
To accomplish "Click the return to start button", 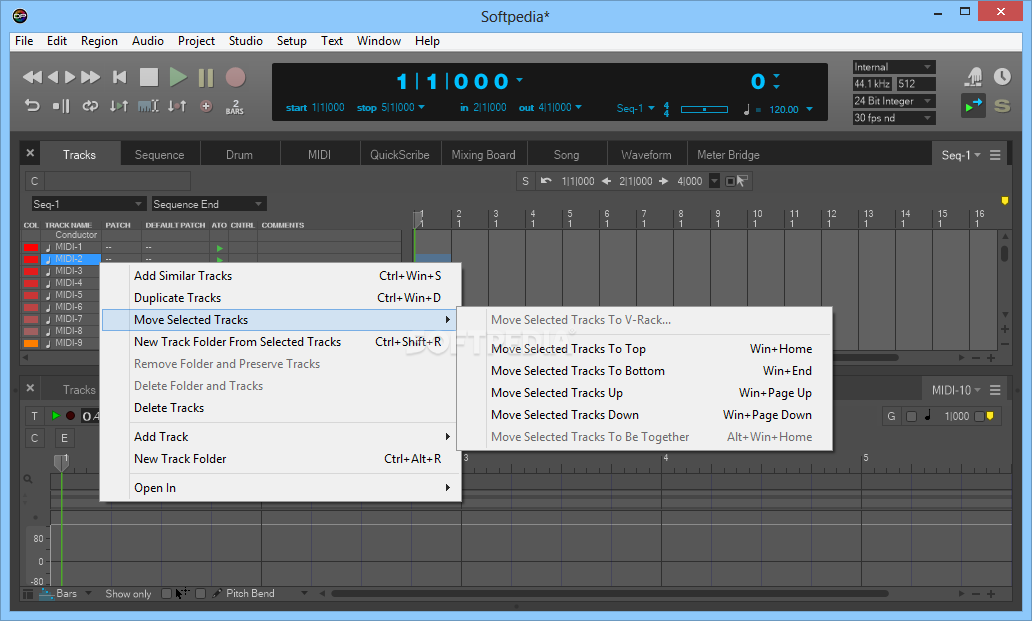I will 120,78.
